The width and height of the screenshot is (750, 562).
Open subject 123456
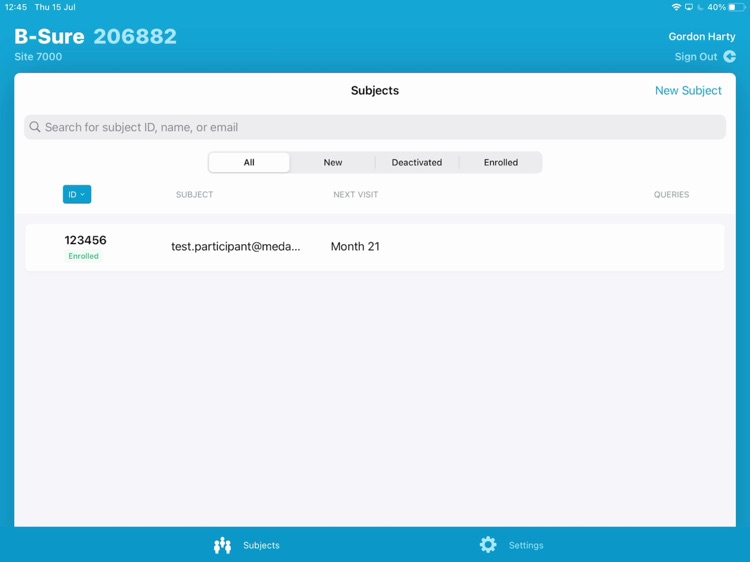coord(375,247)
